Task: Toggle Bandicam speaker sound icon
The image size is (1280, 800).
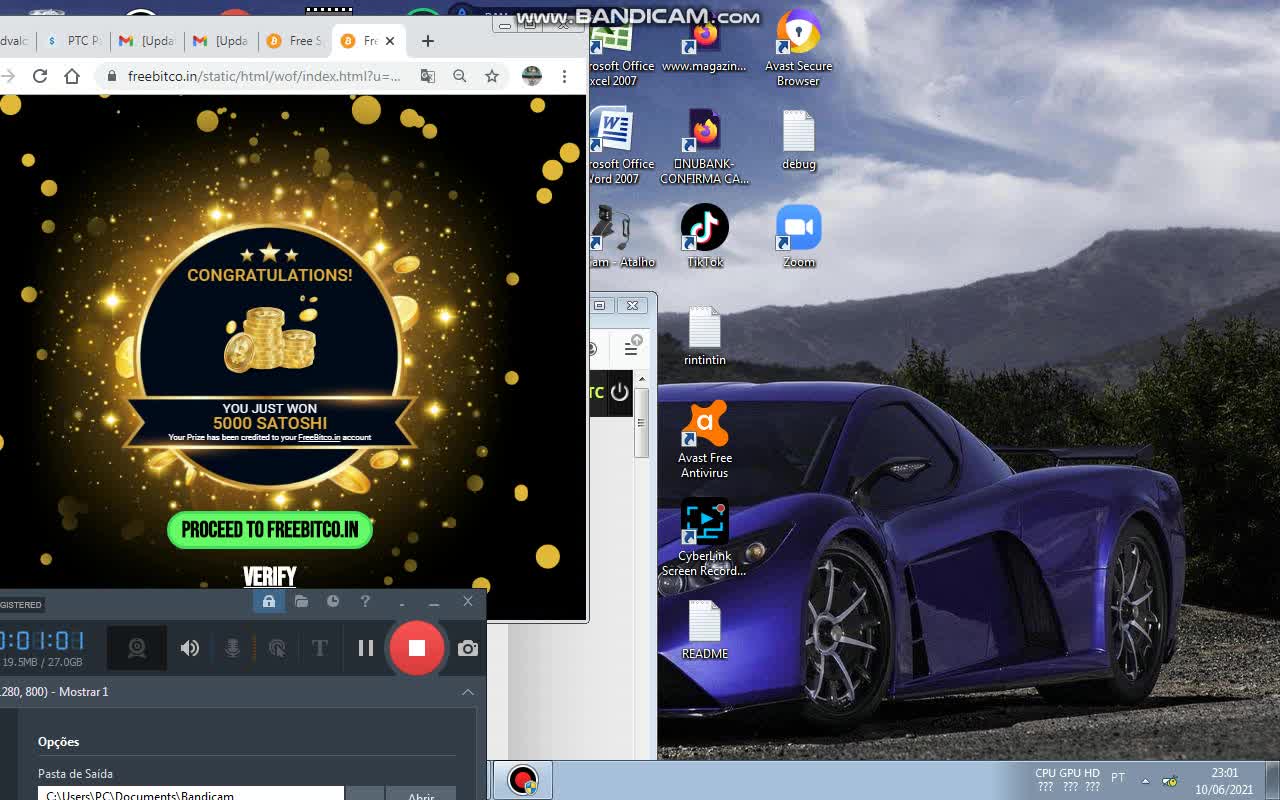Action: [190, 648]
